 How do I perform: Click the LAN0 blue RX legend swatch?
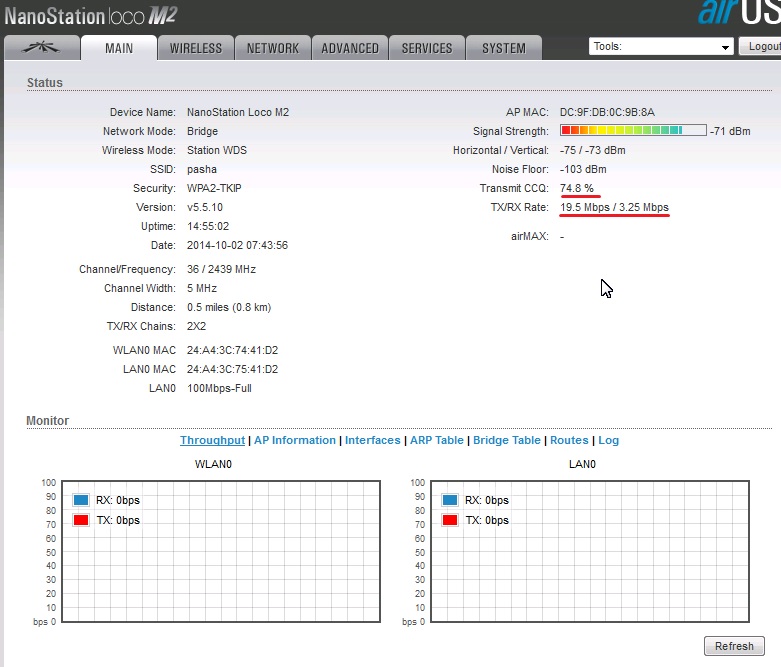pos(450,500)
